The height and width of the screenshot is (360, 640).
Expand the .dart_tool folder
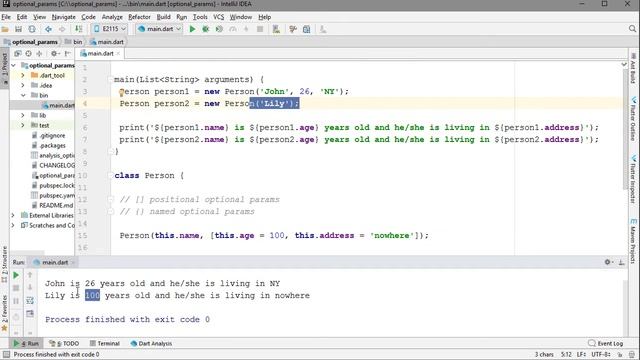pos(23,76)
